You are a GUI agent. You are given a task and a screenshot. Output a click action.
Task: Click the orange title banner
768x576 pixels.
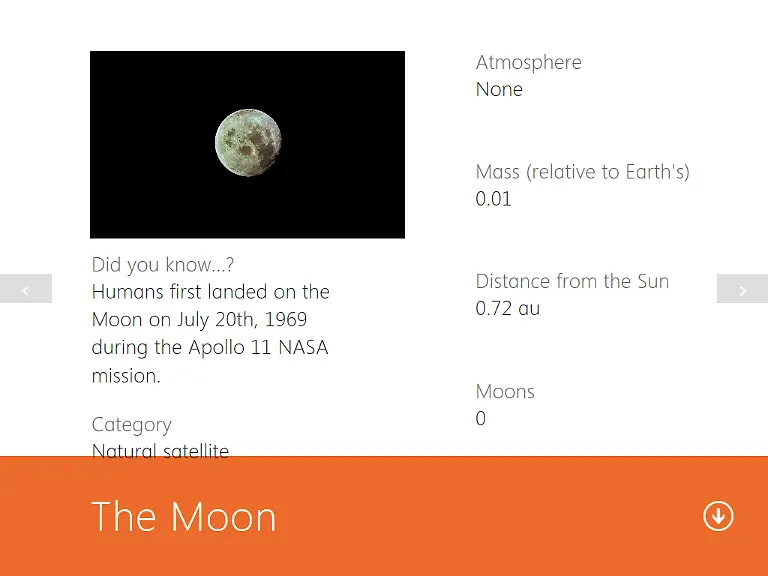pyautogui.click(x=384, y=516)
